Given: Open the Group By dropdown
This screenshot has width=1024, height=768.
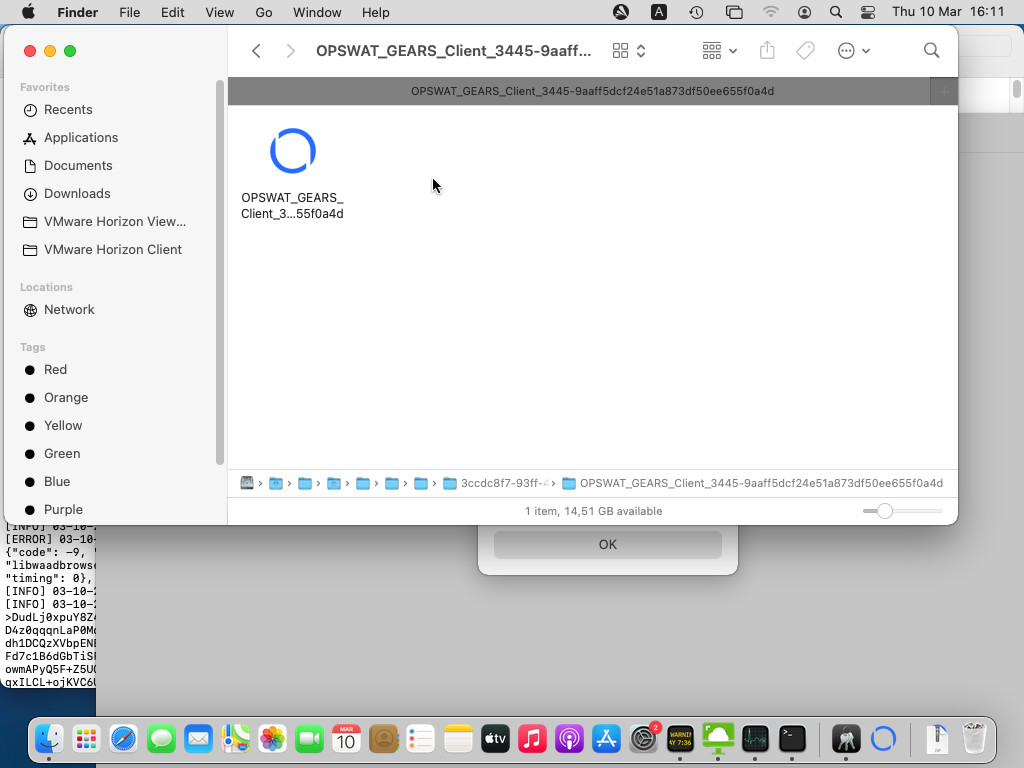Looking at the screenshot, I should tap(719, 51).
